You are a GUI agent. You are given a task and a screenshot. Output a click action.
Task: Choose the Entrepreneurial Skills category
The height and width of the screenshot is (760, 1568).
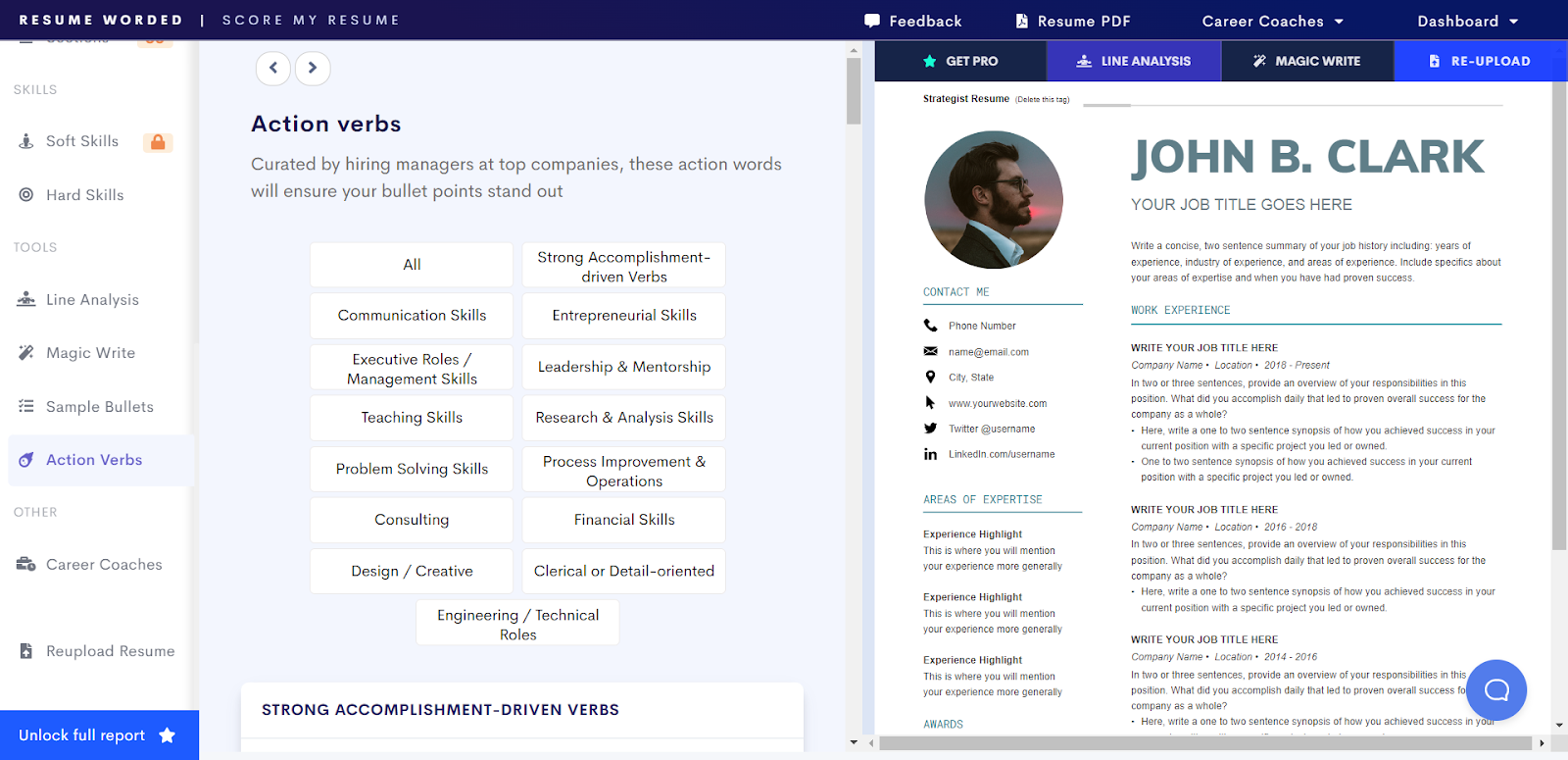[624, 316]
